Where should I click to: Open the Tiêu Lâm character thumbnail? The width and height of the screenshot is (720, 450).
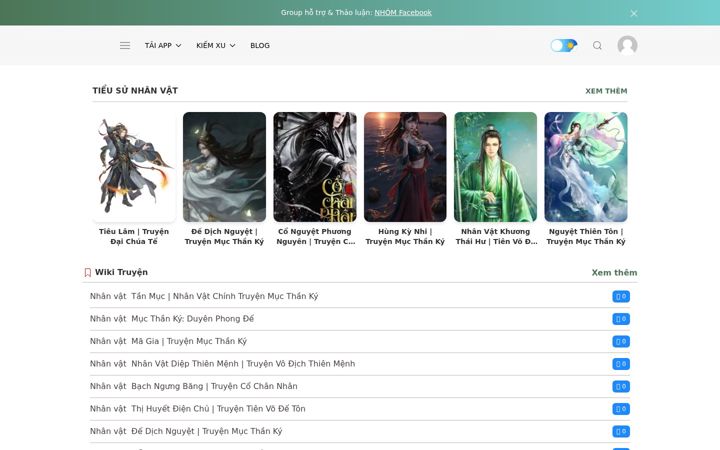134,167
